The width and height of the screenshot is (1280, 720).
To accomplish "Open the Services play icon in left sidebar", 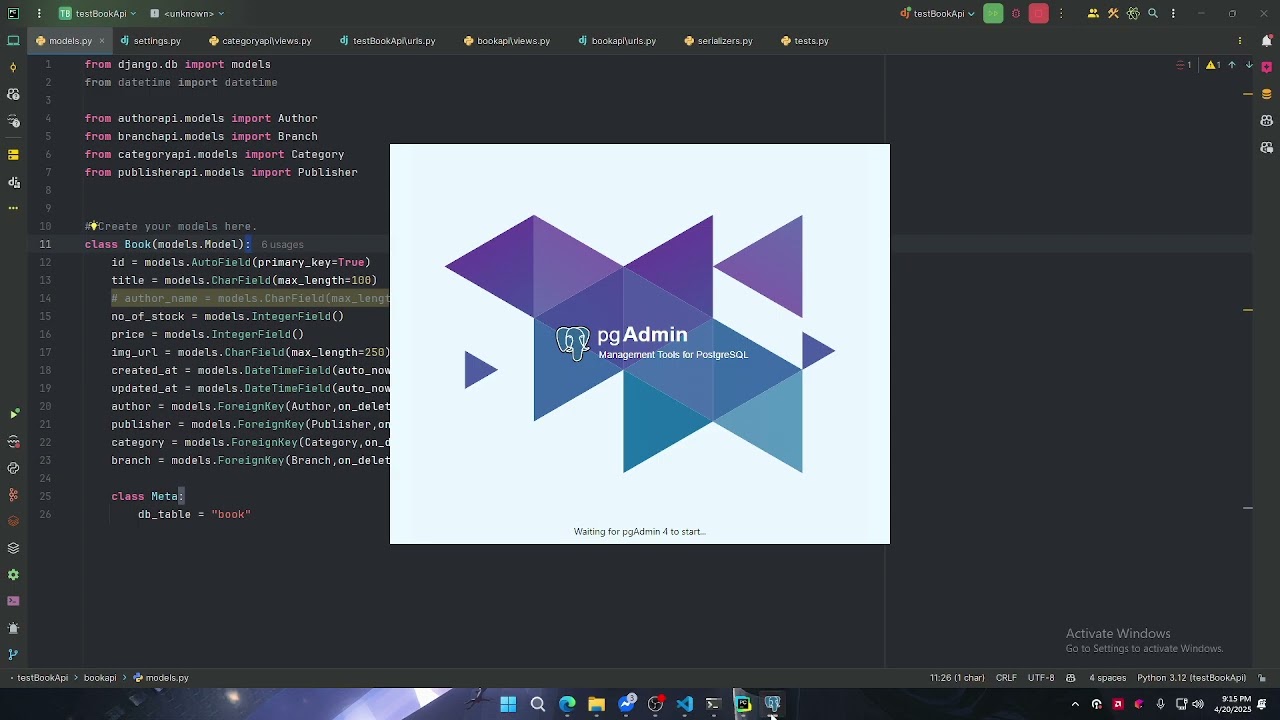I will tap(13, 414).
